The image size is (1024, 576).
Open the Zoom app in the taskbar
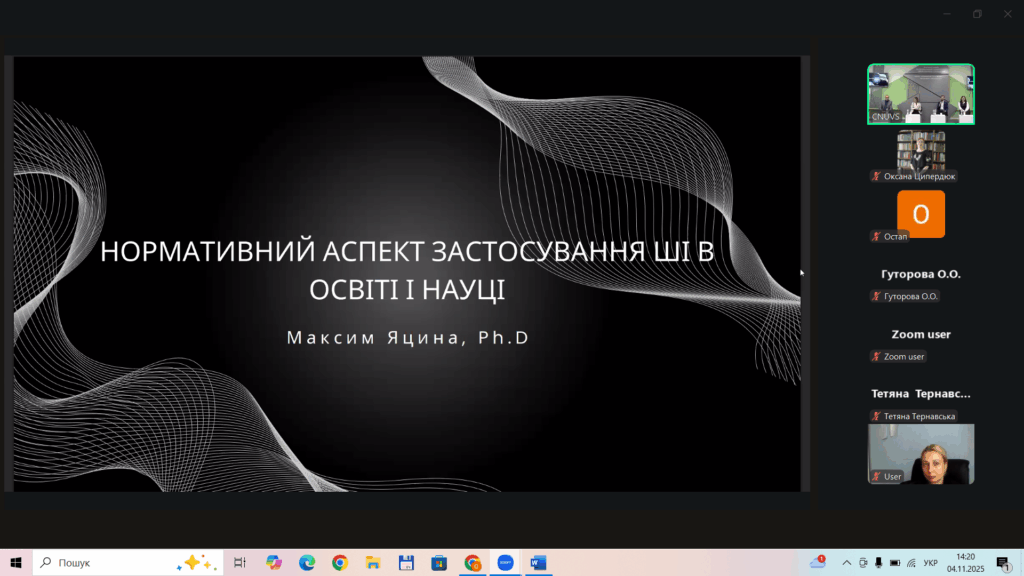[x=505, y=562]
